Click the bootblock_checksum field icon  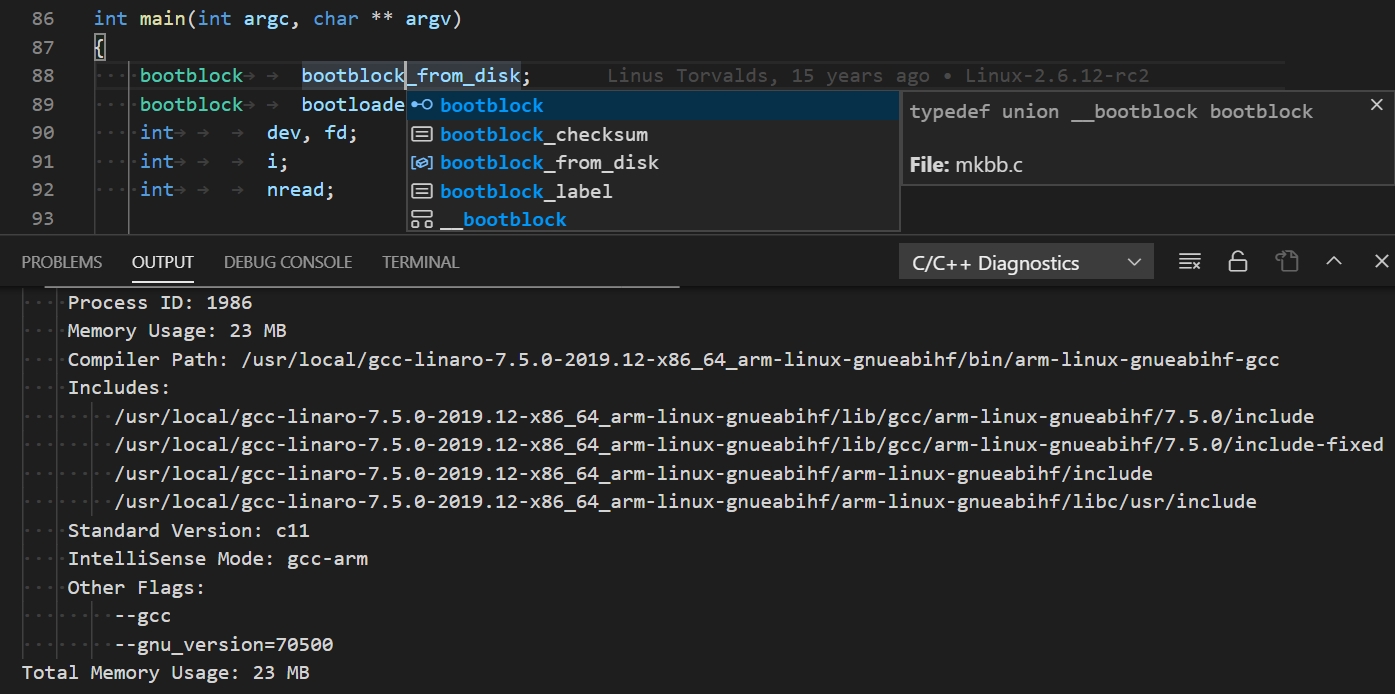coord(422,134)
